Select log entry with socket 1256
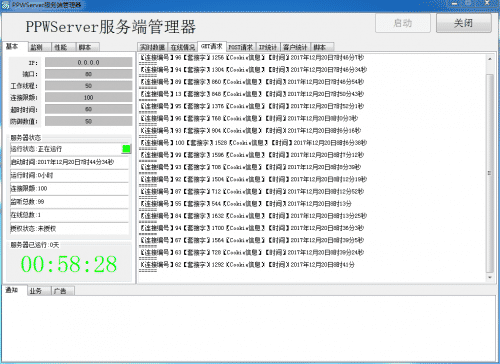Screen dimensions: 500x364 pos(252,58)
